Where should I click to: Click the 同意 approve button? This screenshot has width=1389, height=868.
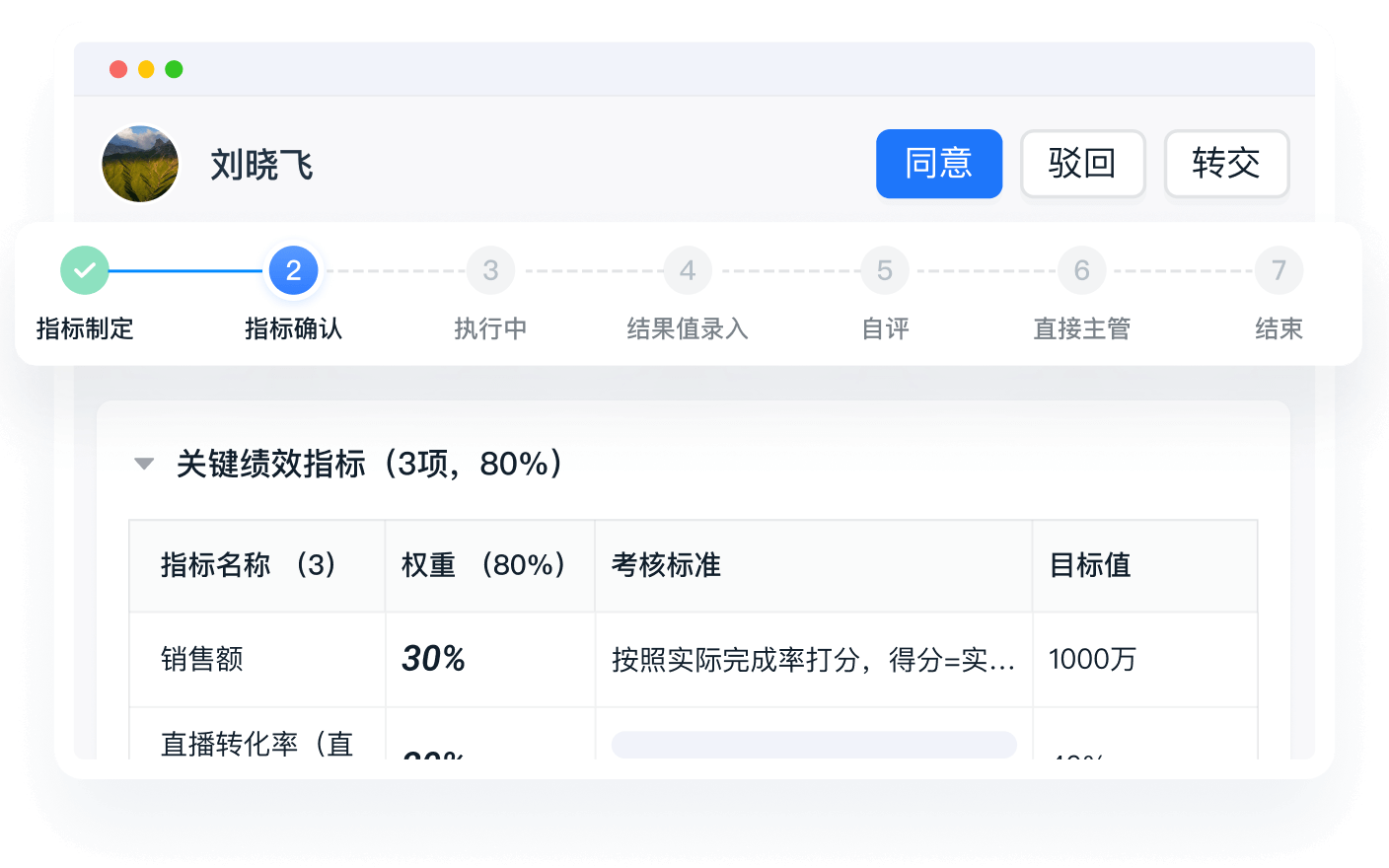(x=938, y=164)
